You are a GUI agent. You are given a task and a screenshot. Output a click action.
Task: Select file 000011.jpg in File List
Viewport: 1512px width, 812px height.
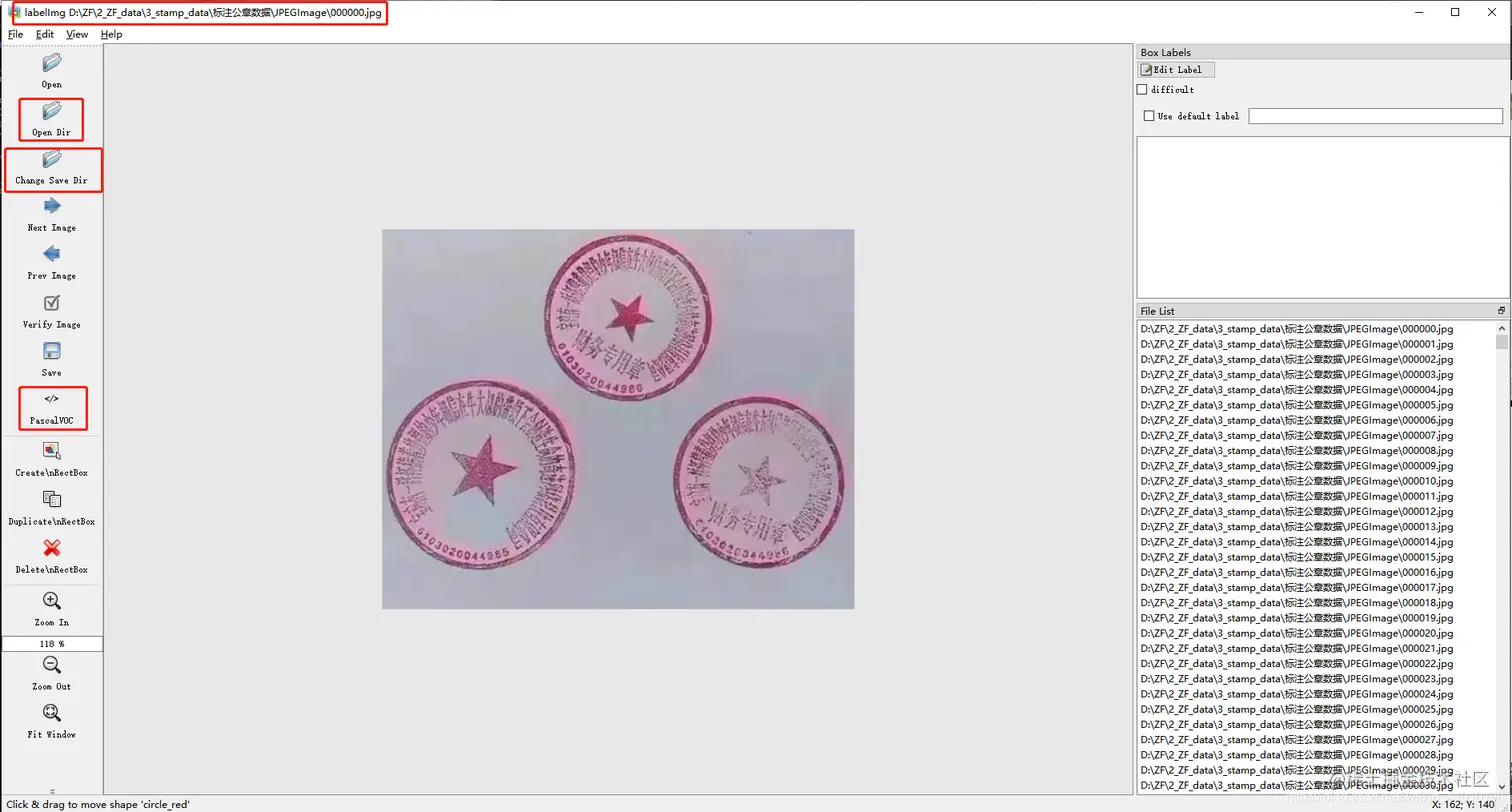pos(1297,496)
